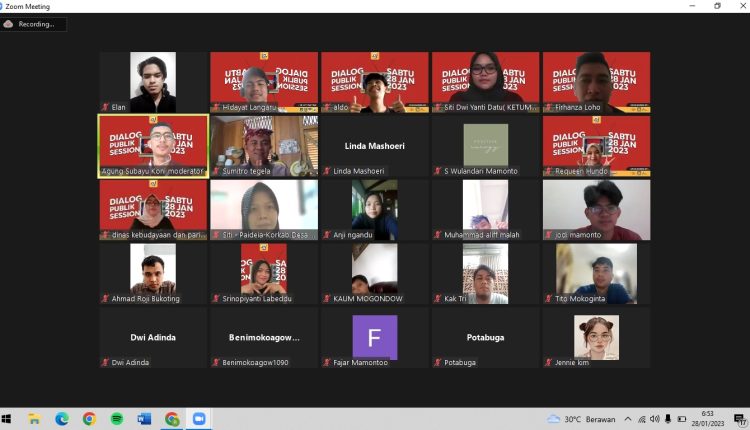Click Fajar Mamontoo's purple F avatar tile
Viewport: 750px width, 430px height.
[375, 337]
